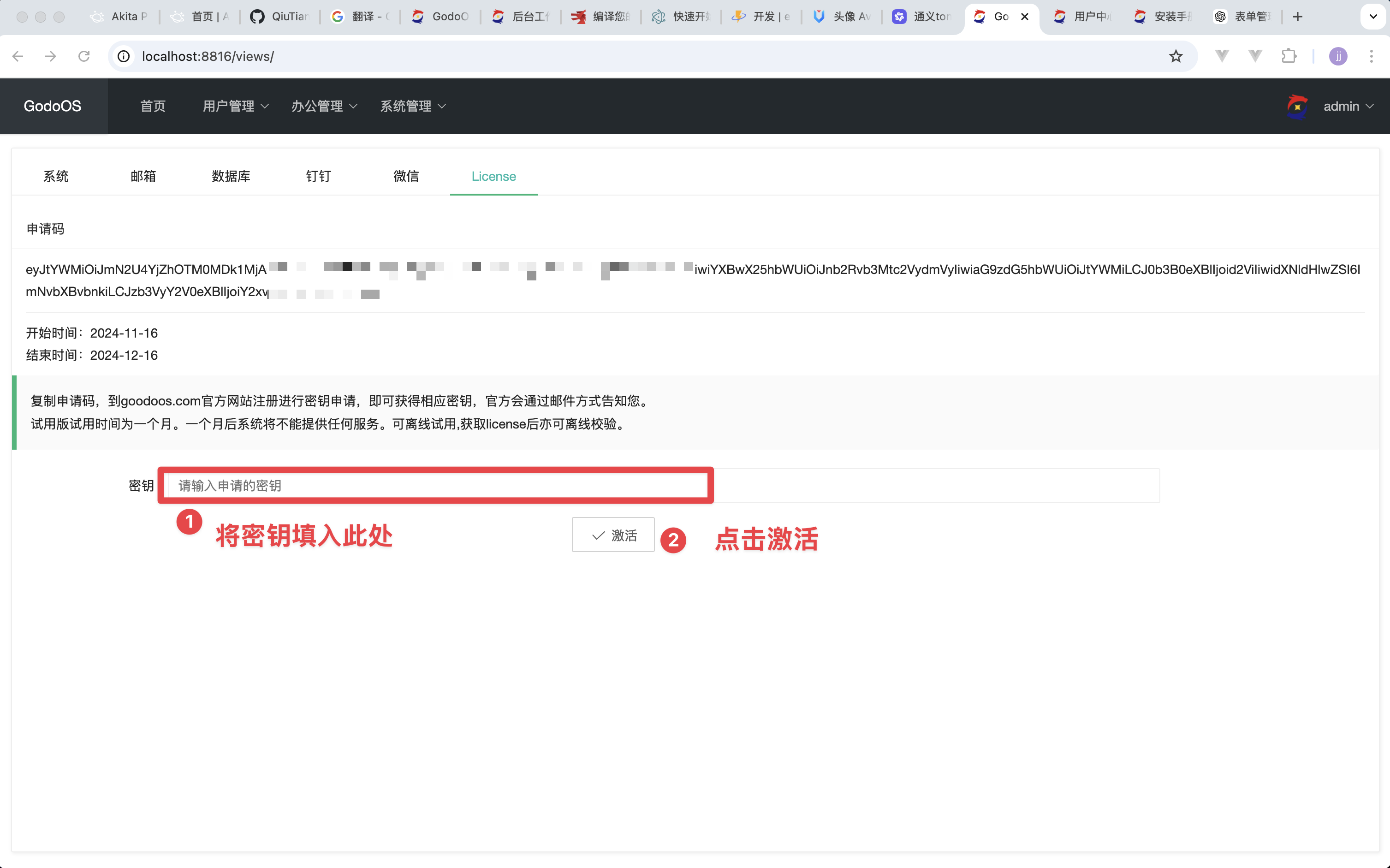
Task: Reload the page with the refresh icon
Action: [84, 56]
